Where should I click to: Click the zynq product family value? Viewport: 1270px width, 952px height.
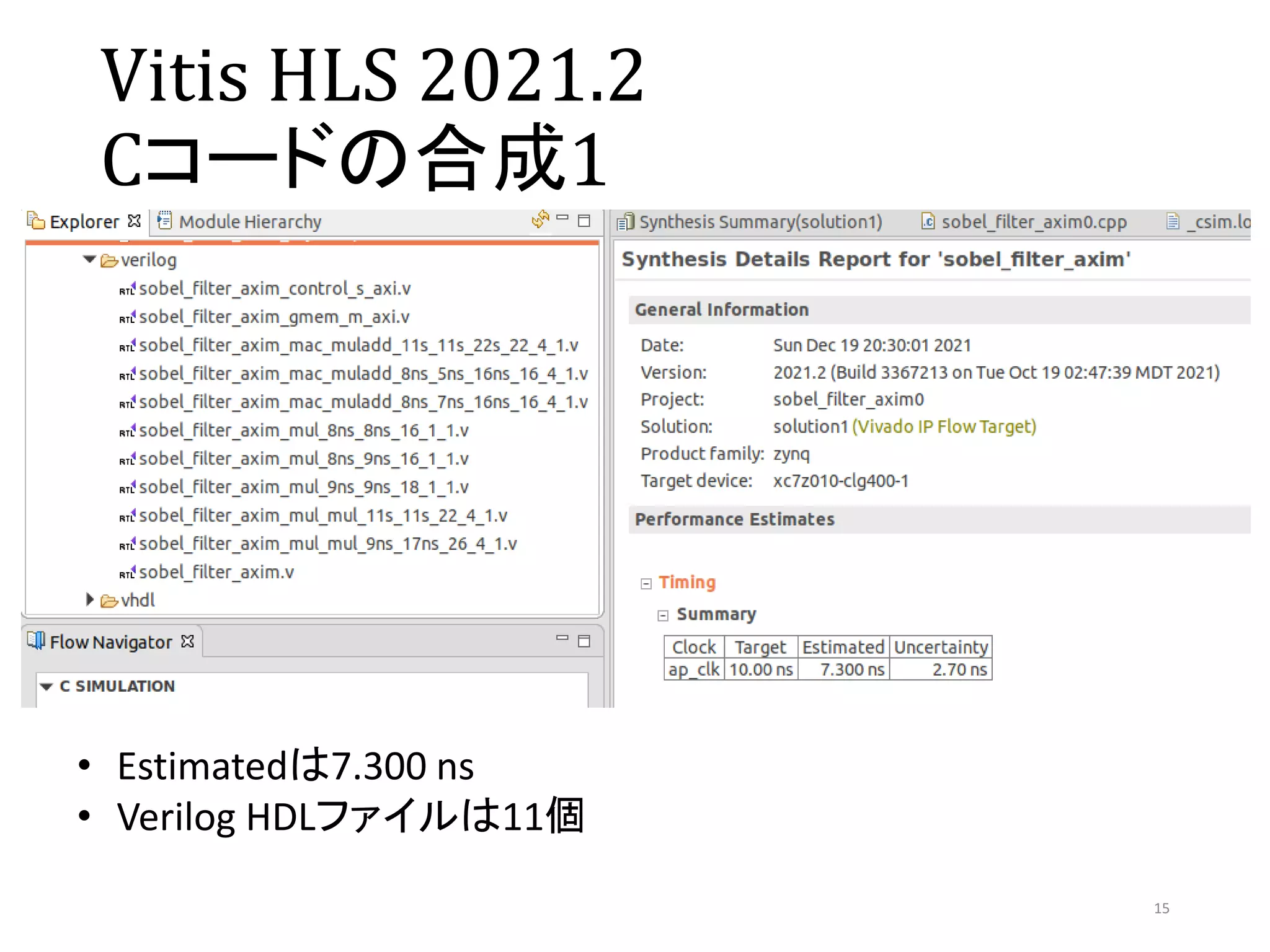pos(791,454)
